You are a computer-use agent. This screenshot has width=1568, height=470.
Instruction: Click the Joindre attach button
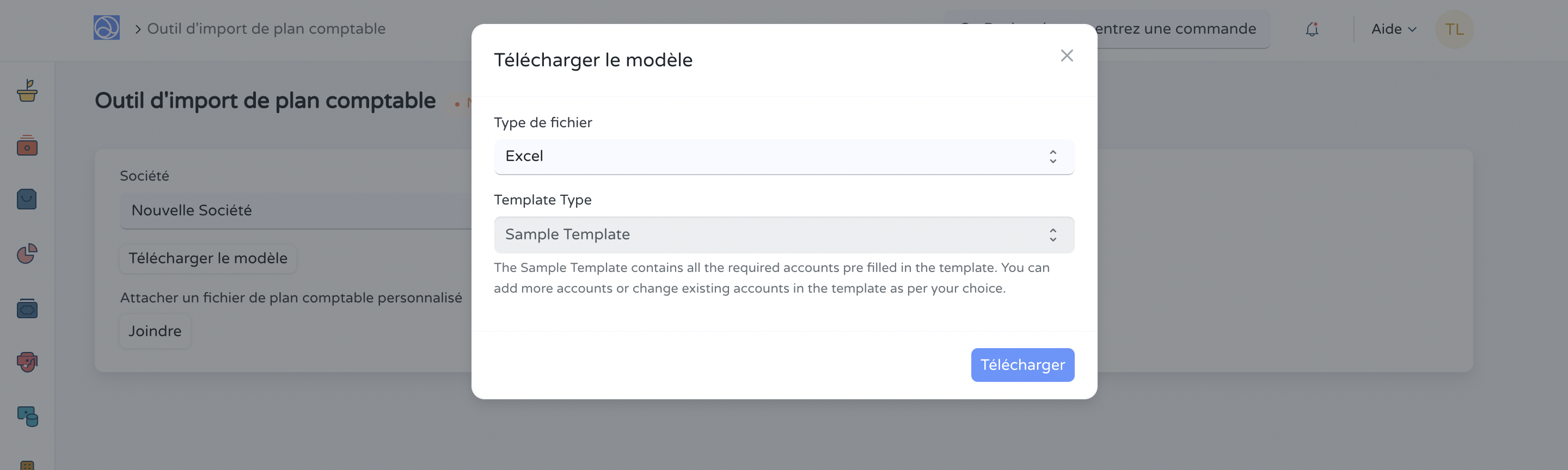[155, 331]
